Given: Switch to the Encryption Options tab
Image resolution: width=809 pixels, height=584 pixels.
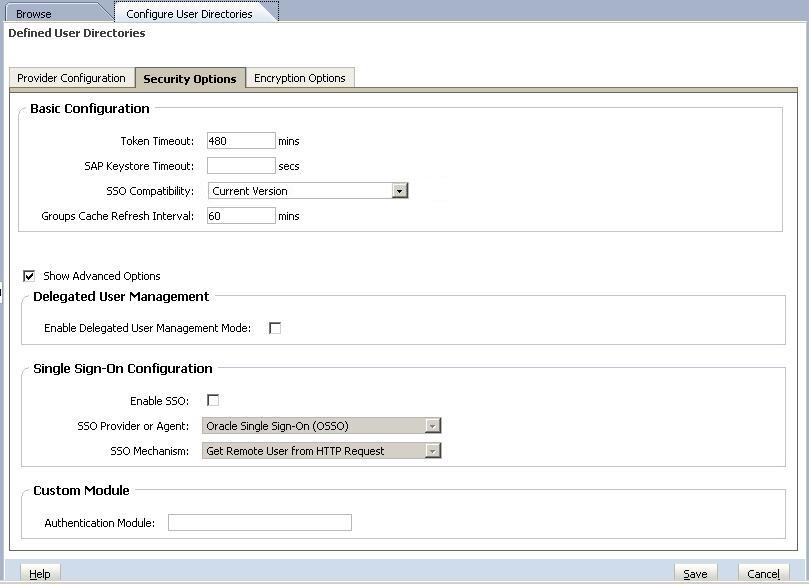Looking at the screenshot, I should pyautogui.click(x=300, y=77).
